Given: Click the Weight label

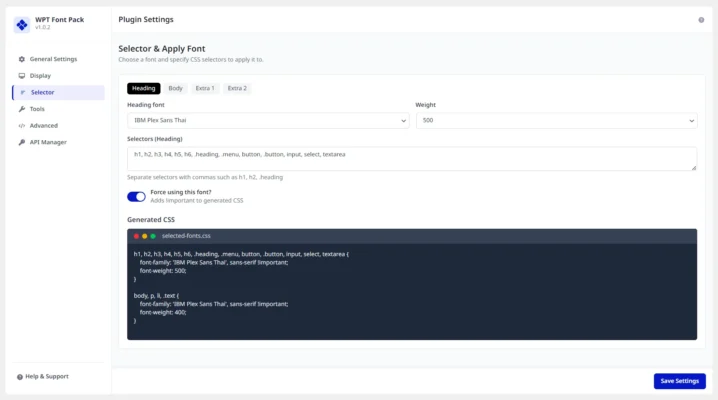Looking at the screenshot, I should [425, 105].
